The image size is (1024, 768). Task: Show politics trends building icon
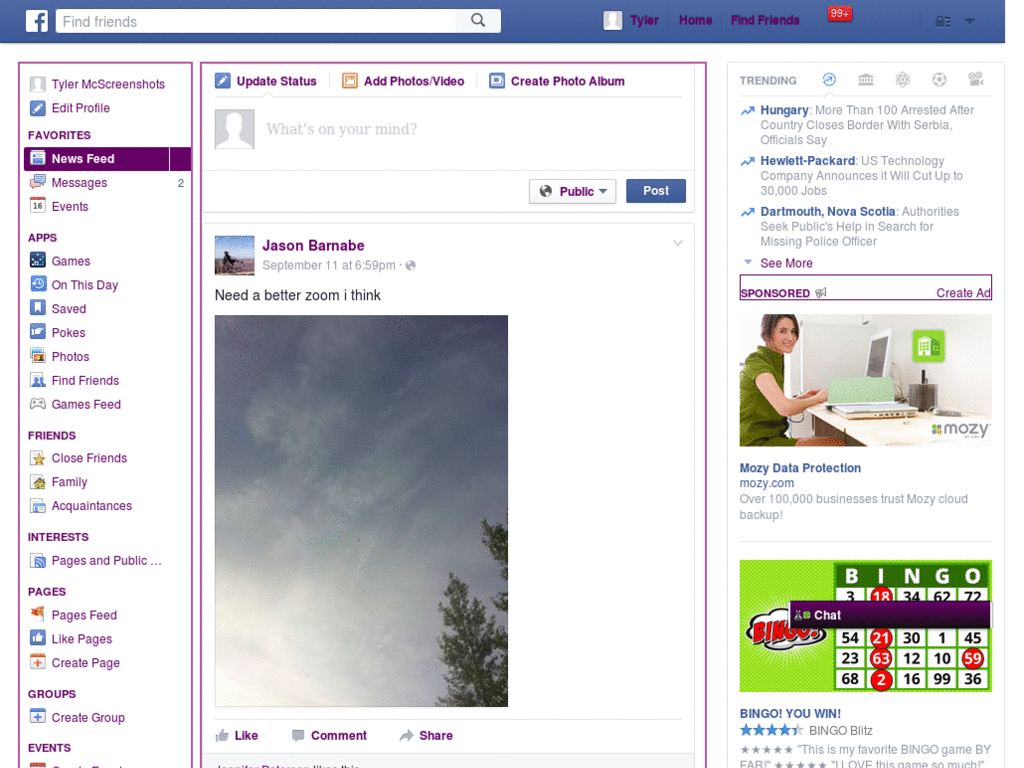point(865,80)
